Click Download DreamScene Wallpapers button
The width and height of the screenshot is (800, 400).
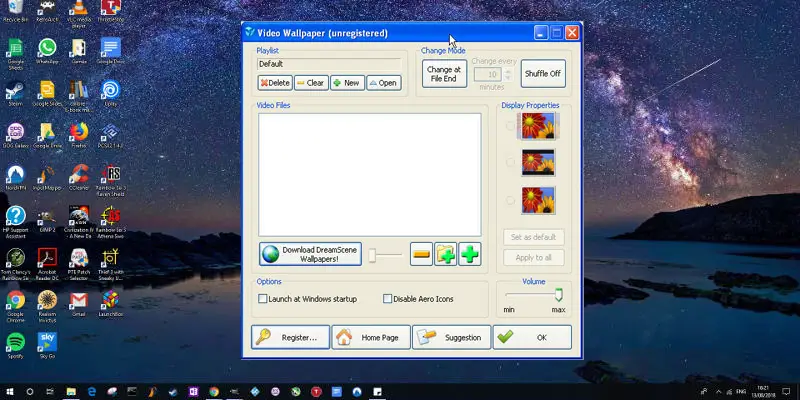click(x=310, y=254)
